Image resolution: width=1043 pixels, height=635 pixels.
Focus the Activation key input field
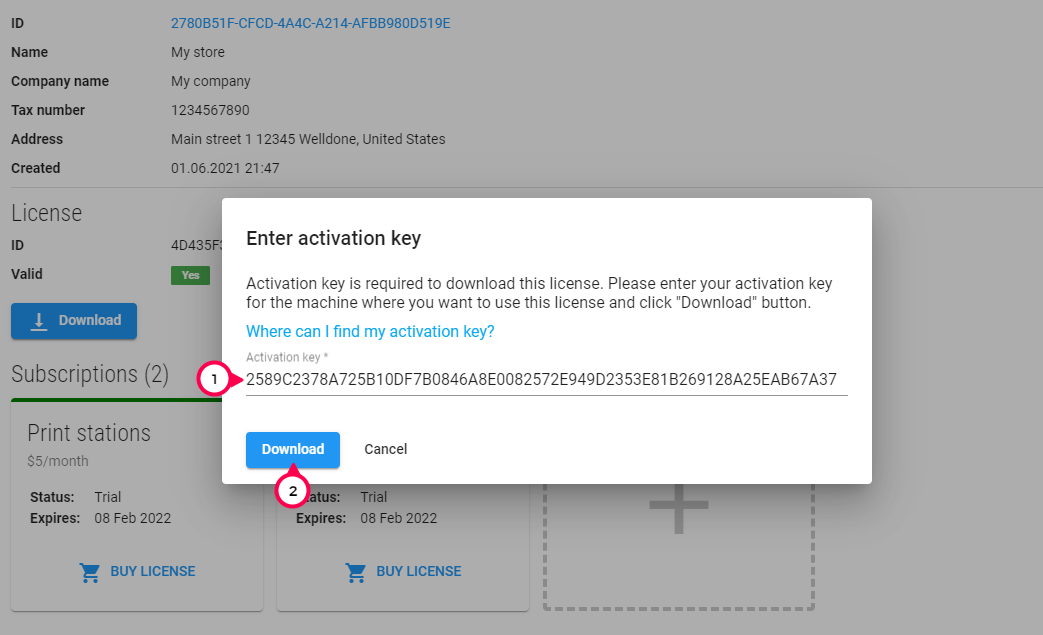point(546,380)
